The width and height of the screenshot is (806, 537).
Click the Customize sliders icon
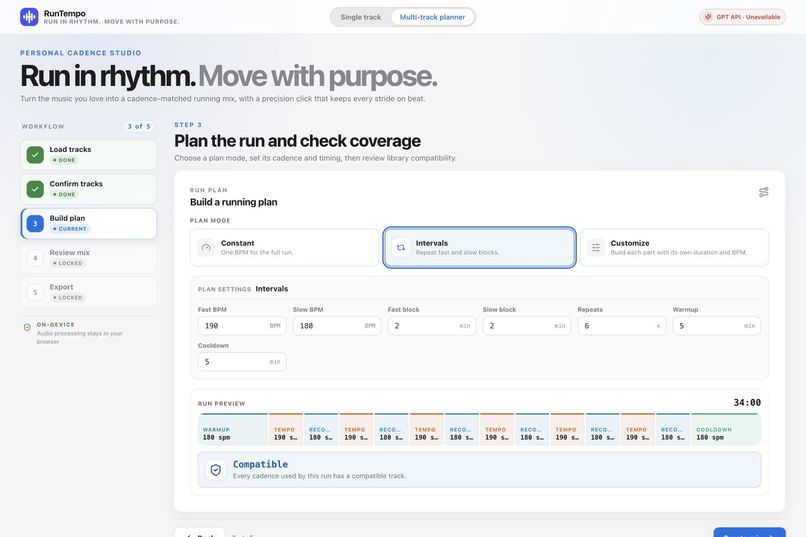pyautogui.click(x=596, y=248)
